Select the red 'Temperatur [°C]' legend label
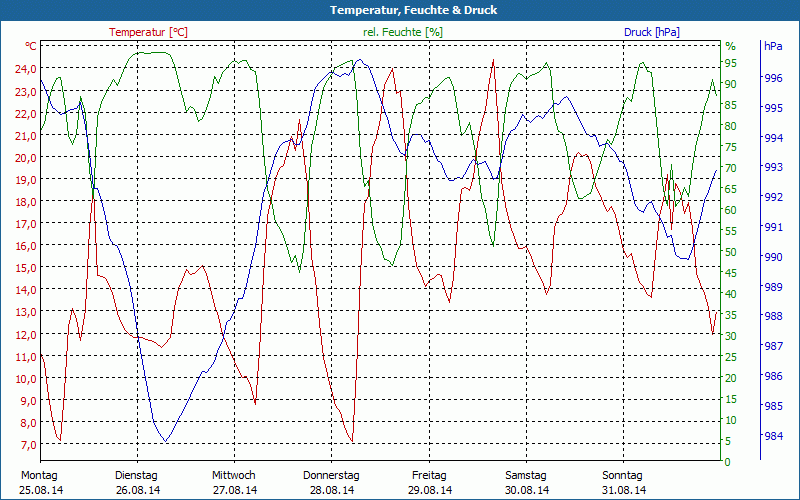800x500 pixels. tap(148, 32)
